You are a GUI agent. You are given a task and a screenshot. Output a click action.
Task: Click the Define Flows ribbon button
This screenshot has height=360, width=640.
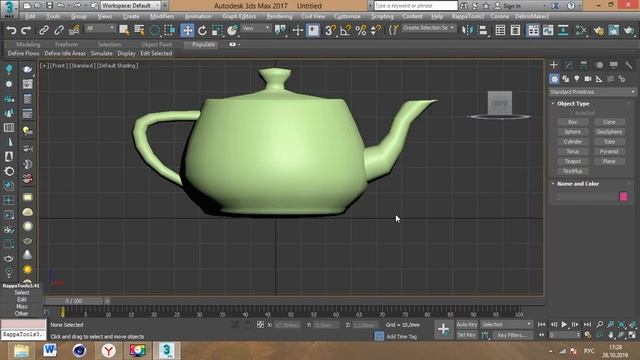click(23, 53)
